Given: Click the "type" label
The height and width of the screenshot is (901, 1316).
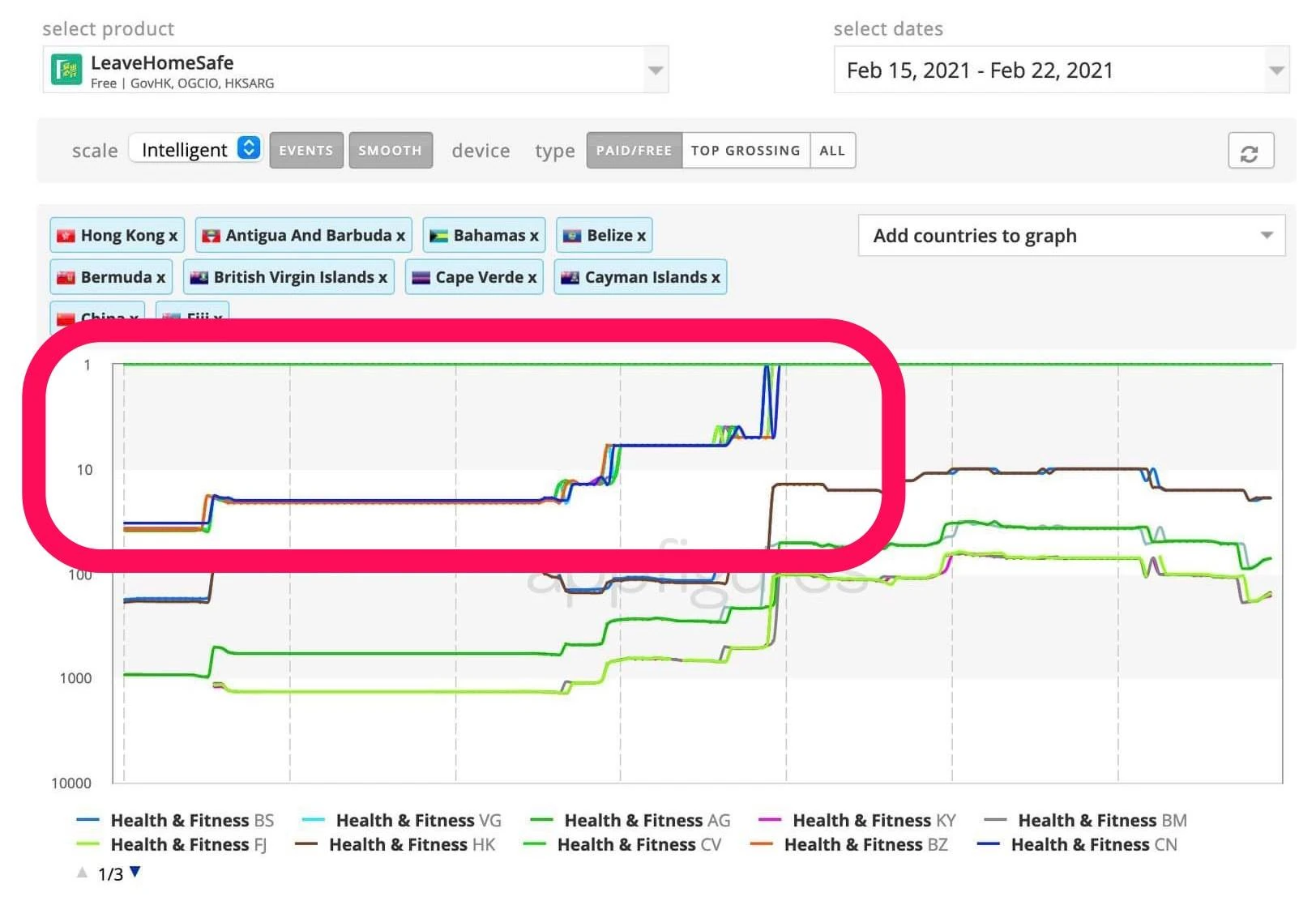Looking at the screenshot, I should click(x=555, y=152).
